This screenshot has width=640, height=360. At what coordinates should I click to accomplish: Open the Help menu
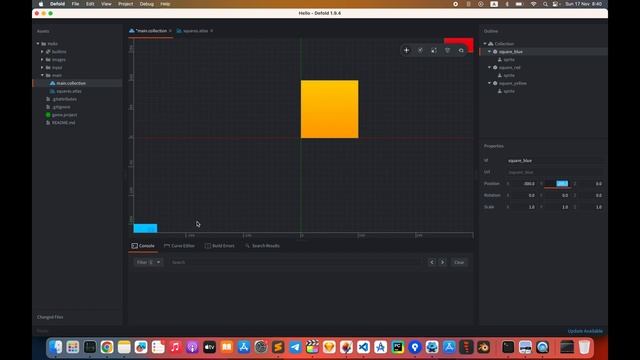point(165,4)
